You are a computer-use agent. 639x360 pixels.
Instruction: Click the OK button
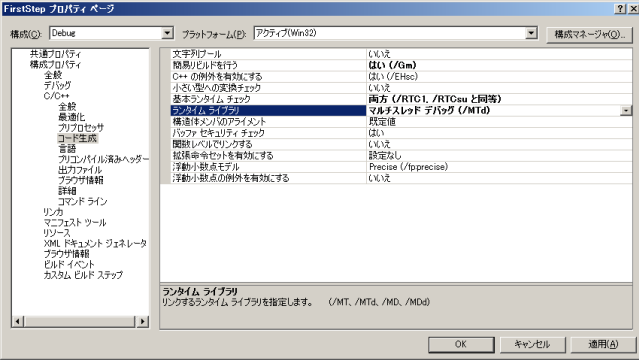tap(461, 344)
